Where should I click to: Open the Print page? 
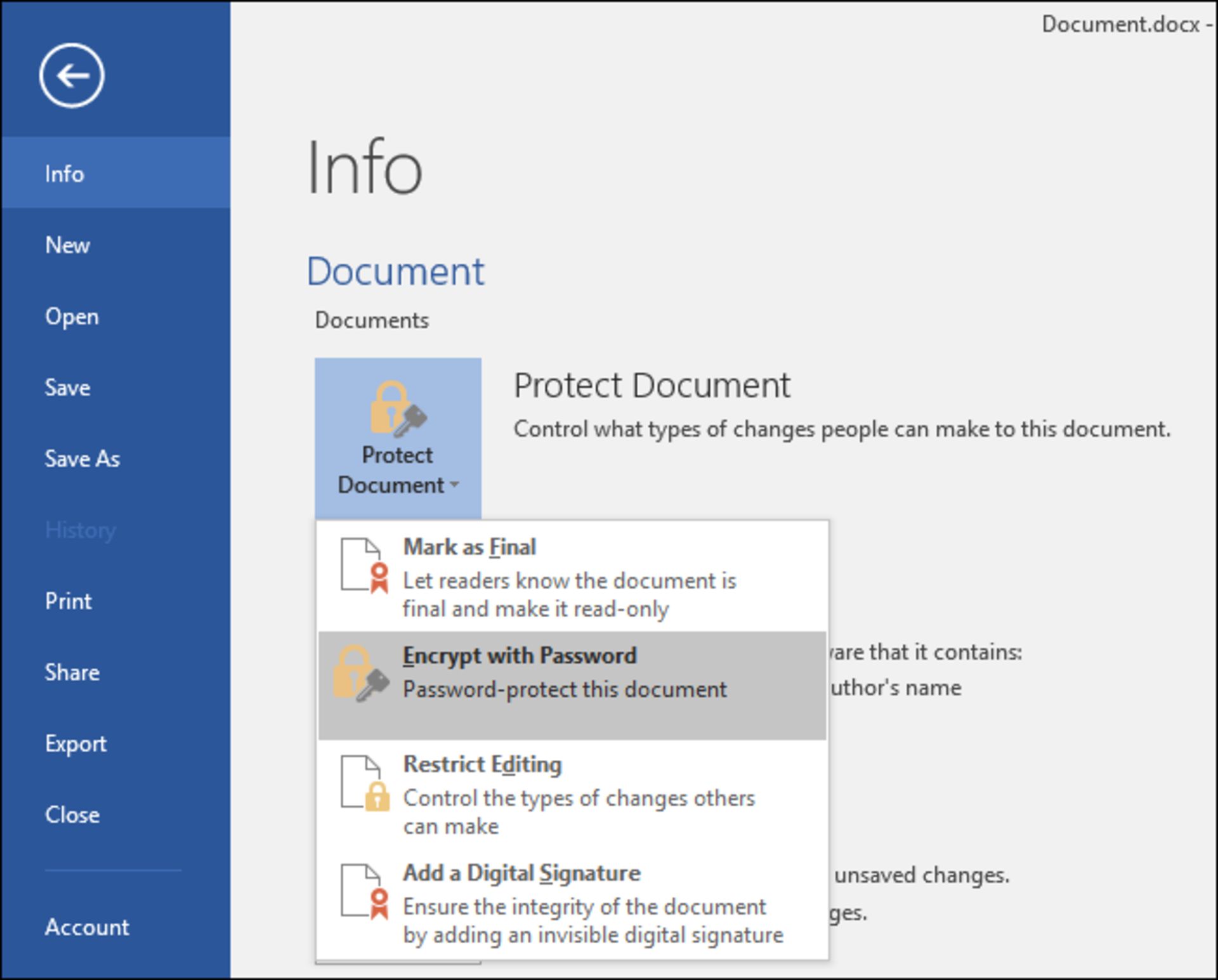(x=68, y=601)
